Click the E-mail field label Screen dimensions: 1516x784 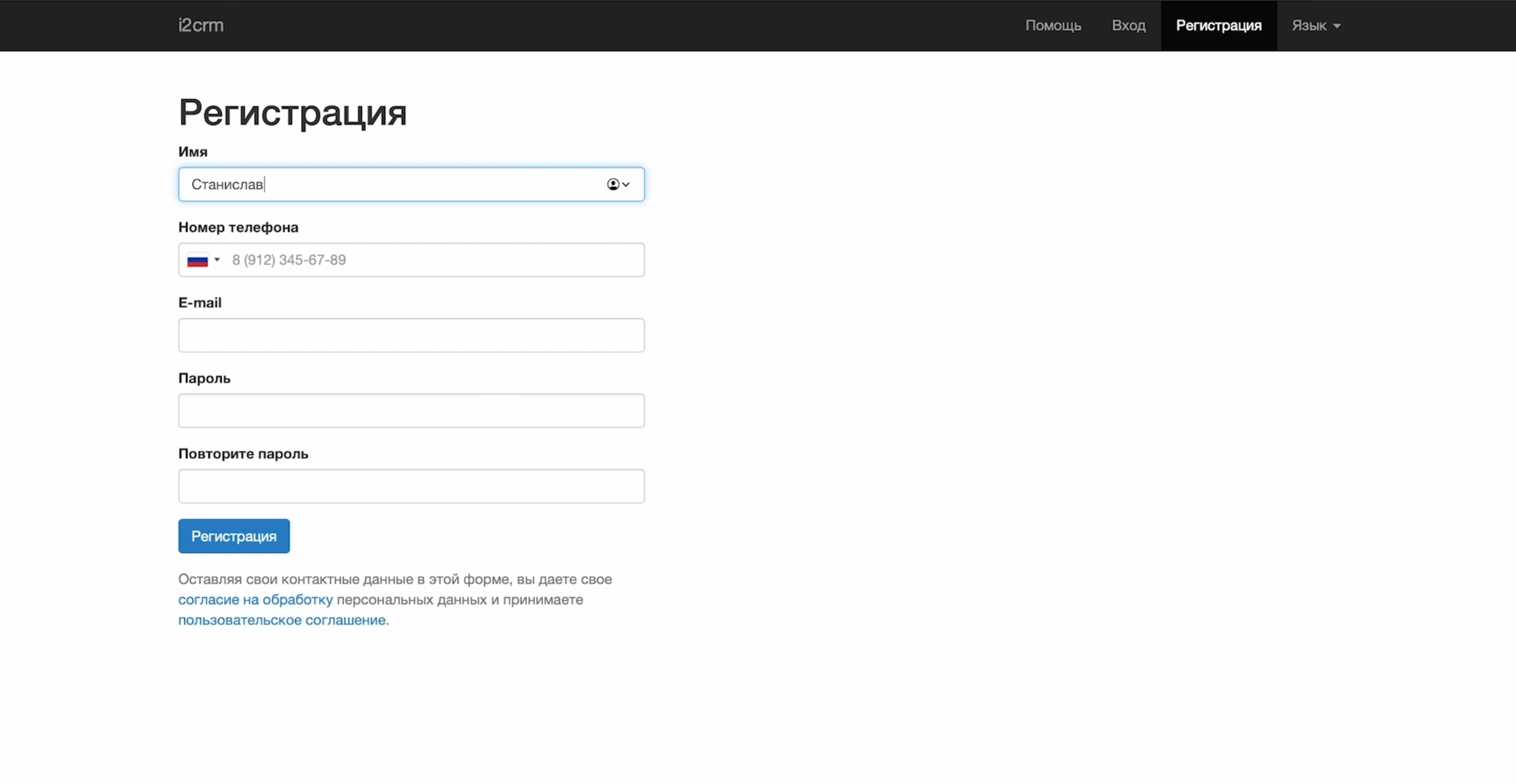[x=200, y=303]
